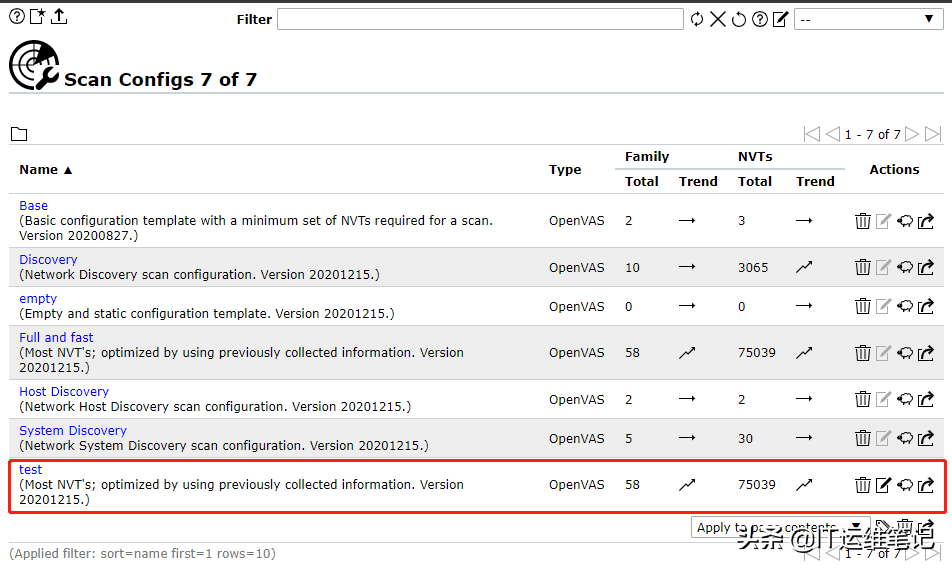Screen dimensions: 952x568
Task: Export the System Discovery config
Action: coord(926,438)
